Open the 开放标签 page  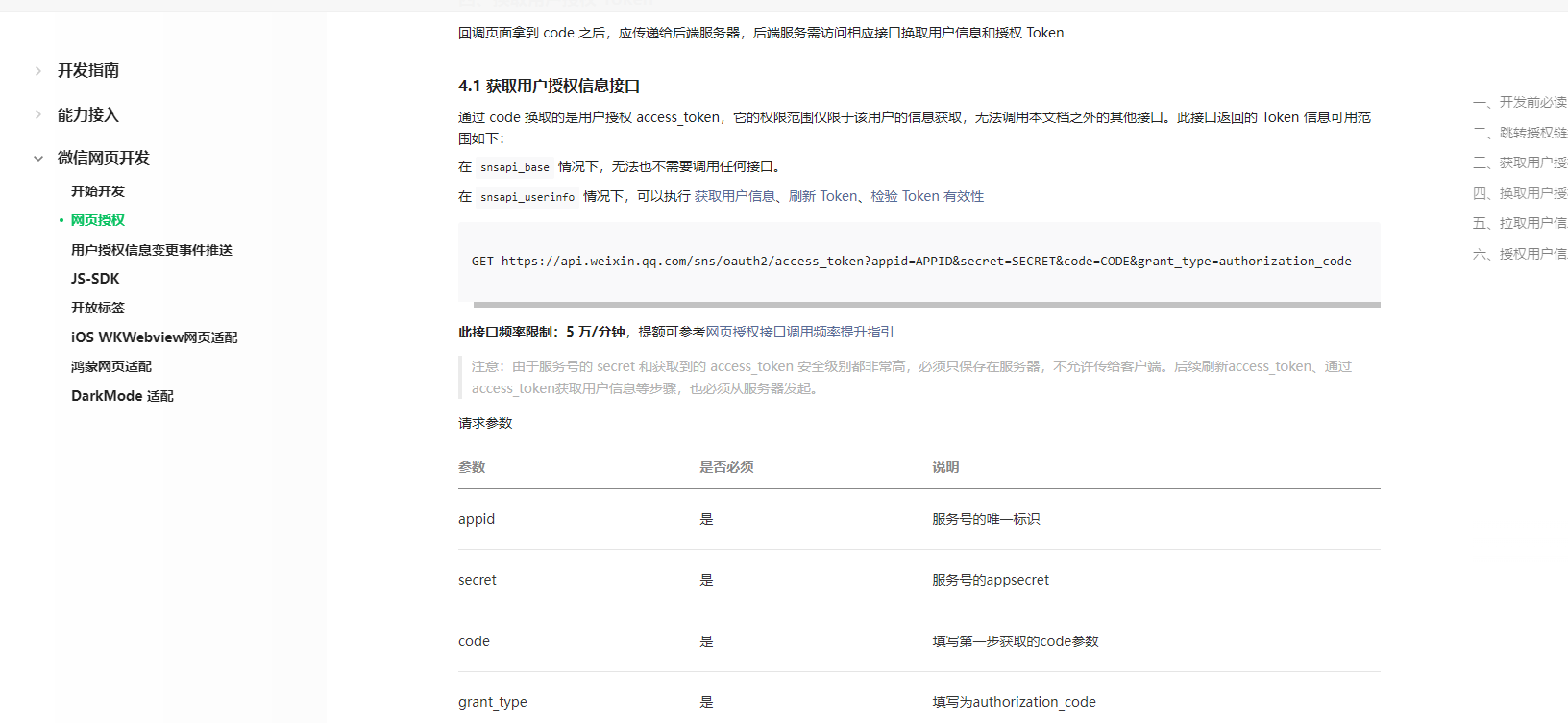pyautogui.click(x=98, y=308)
